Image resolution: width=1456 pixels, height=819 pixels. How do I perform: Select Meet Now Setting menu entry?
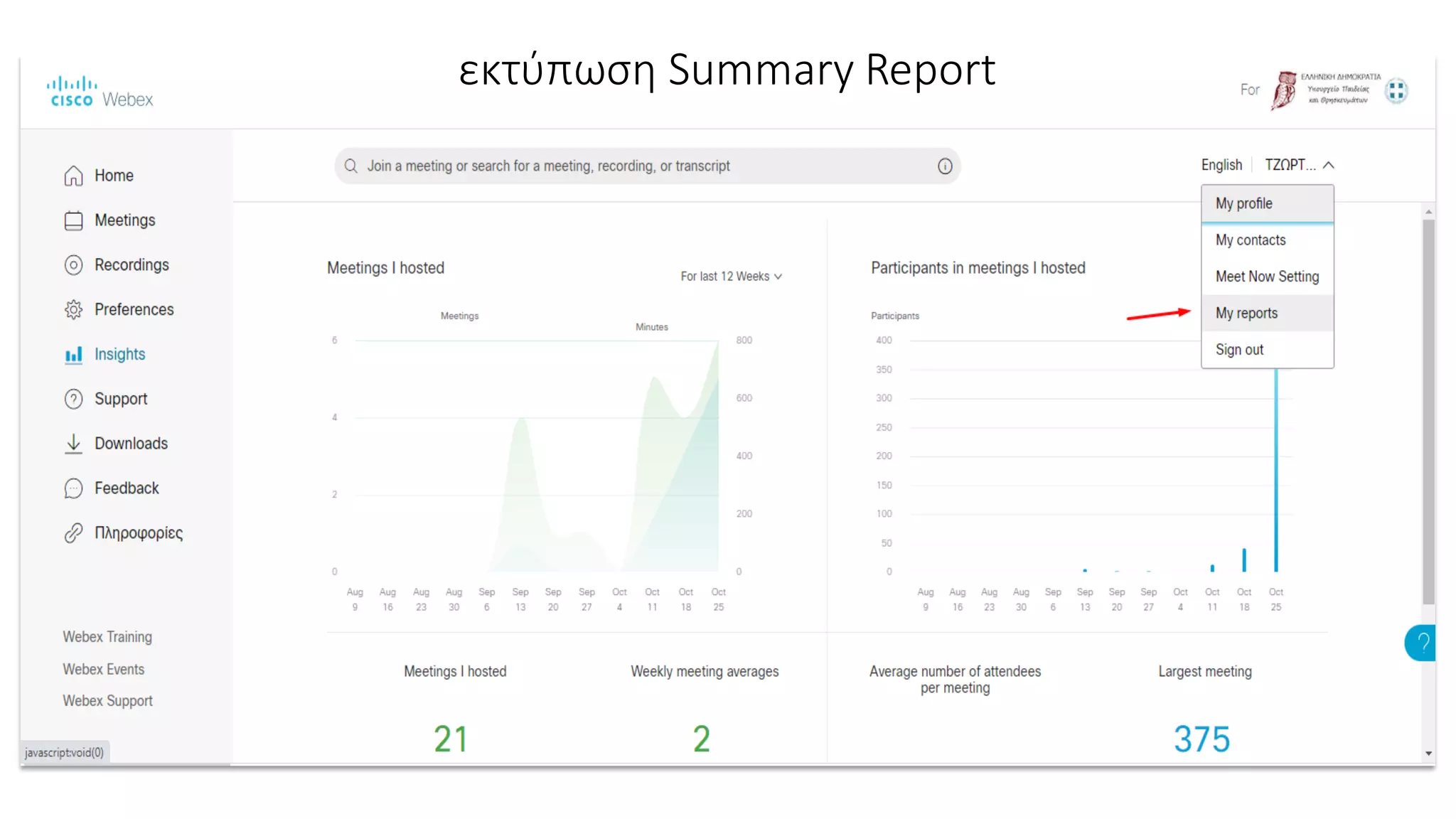point(1268,277)
